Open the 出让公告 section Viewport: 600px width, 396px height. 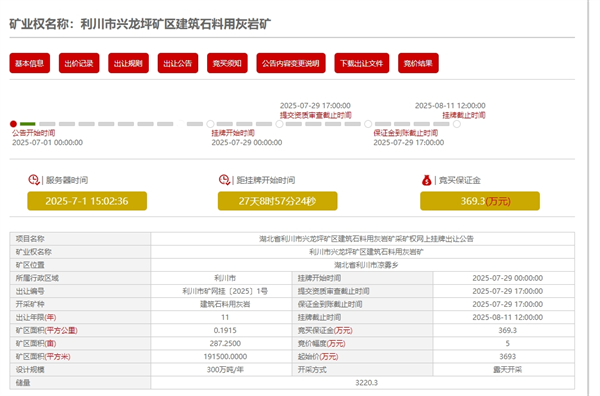tap(178, 63)
